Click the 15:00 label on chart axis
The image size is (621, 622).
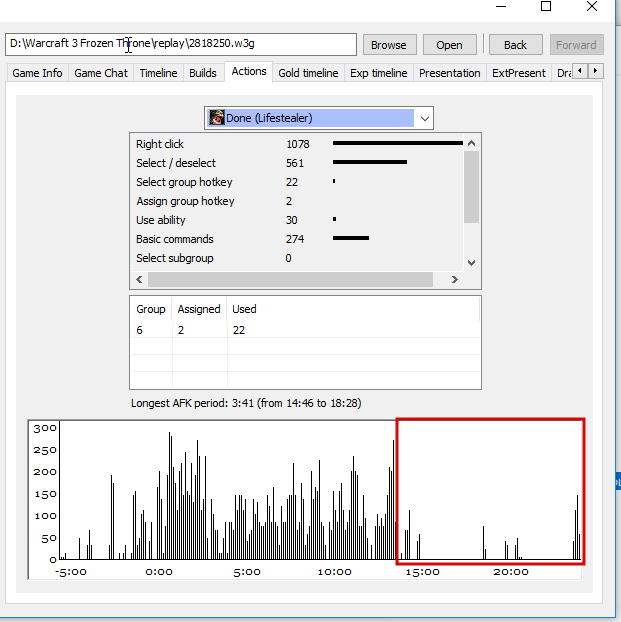(x=423, y=572)
